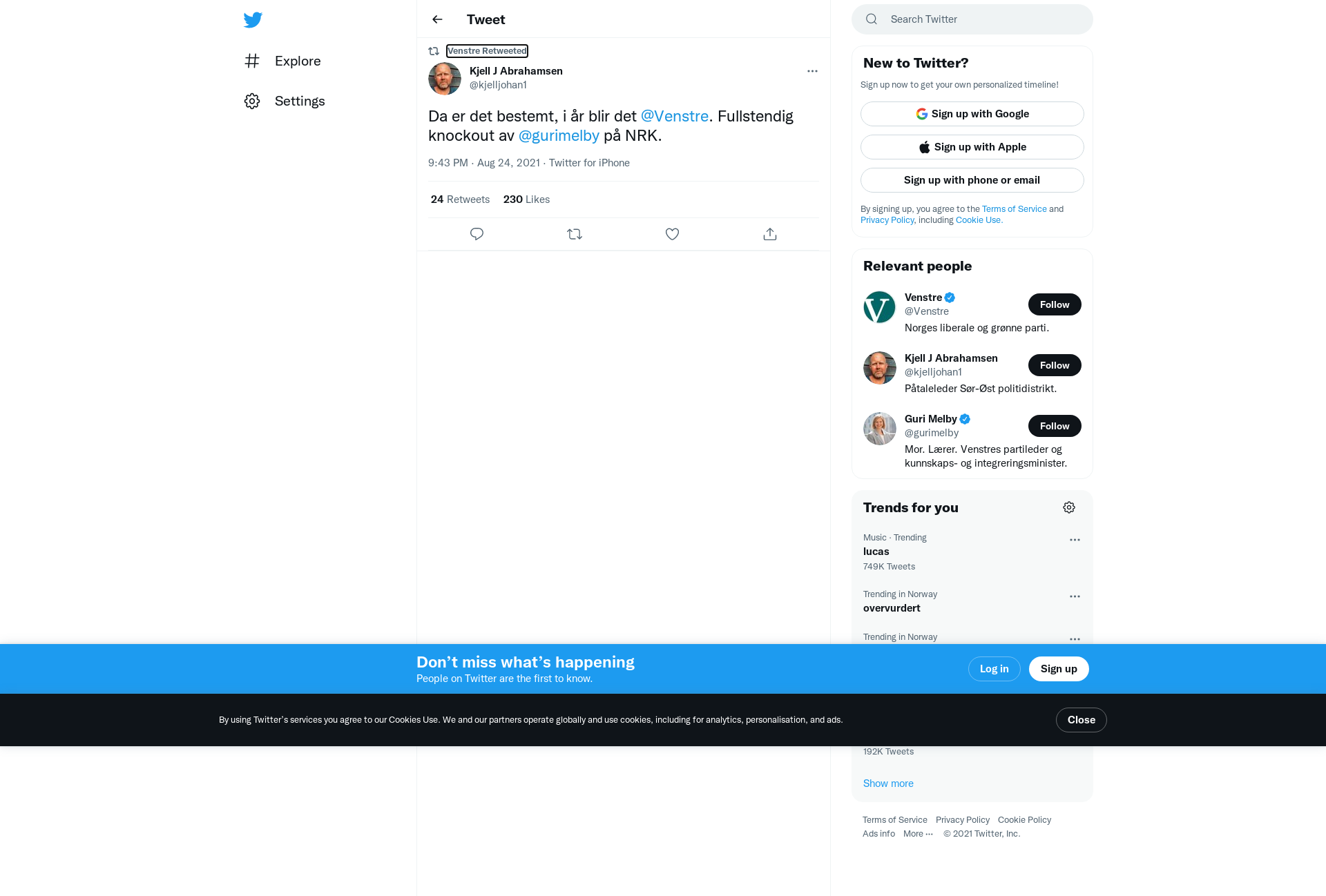Close the cookies notice banner
Screen dimensions: 1326x896
1081,720
